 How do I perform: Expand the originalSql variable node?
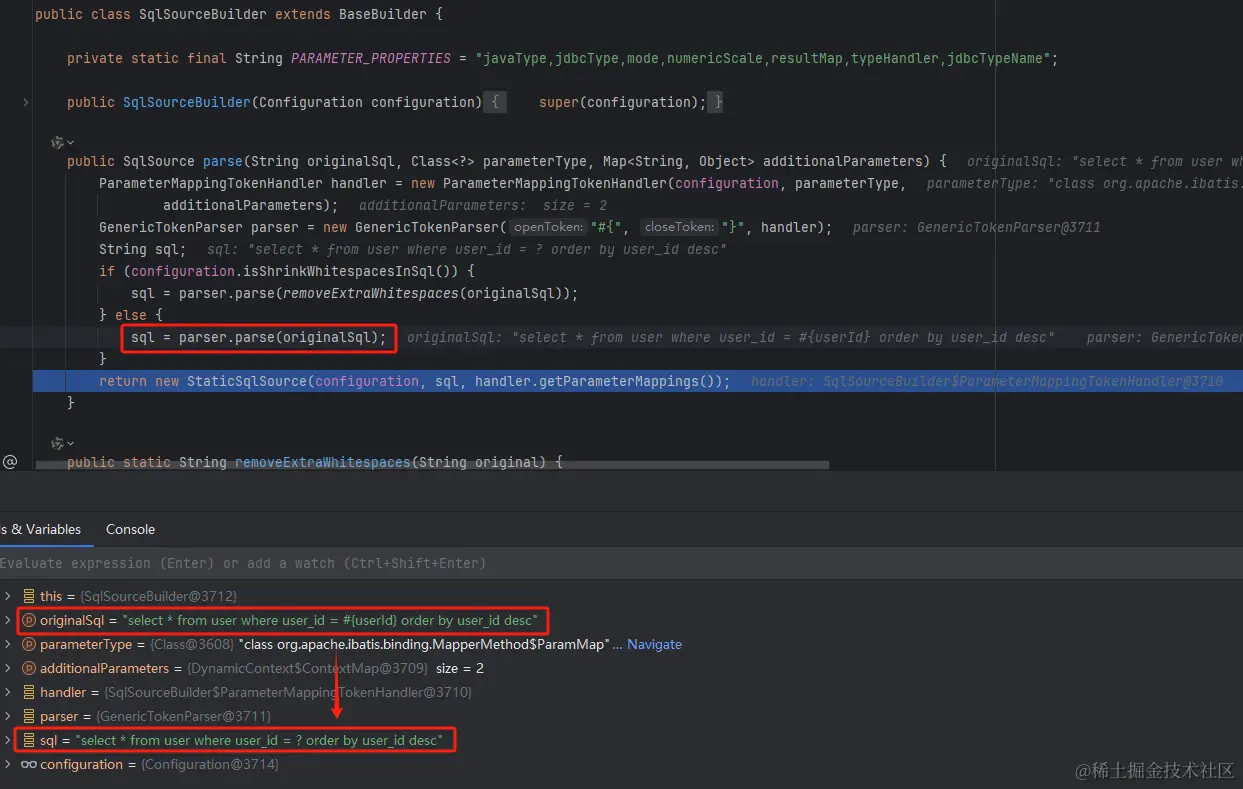point(8,620)
